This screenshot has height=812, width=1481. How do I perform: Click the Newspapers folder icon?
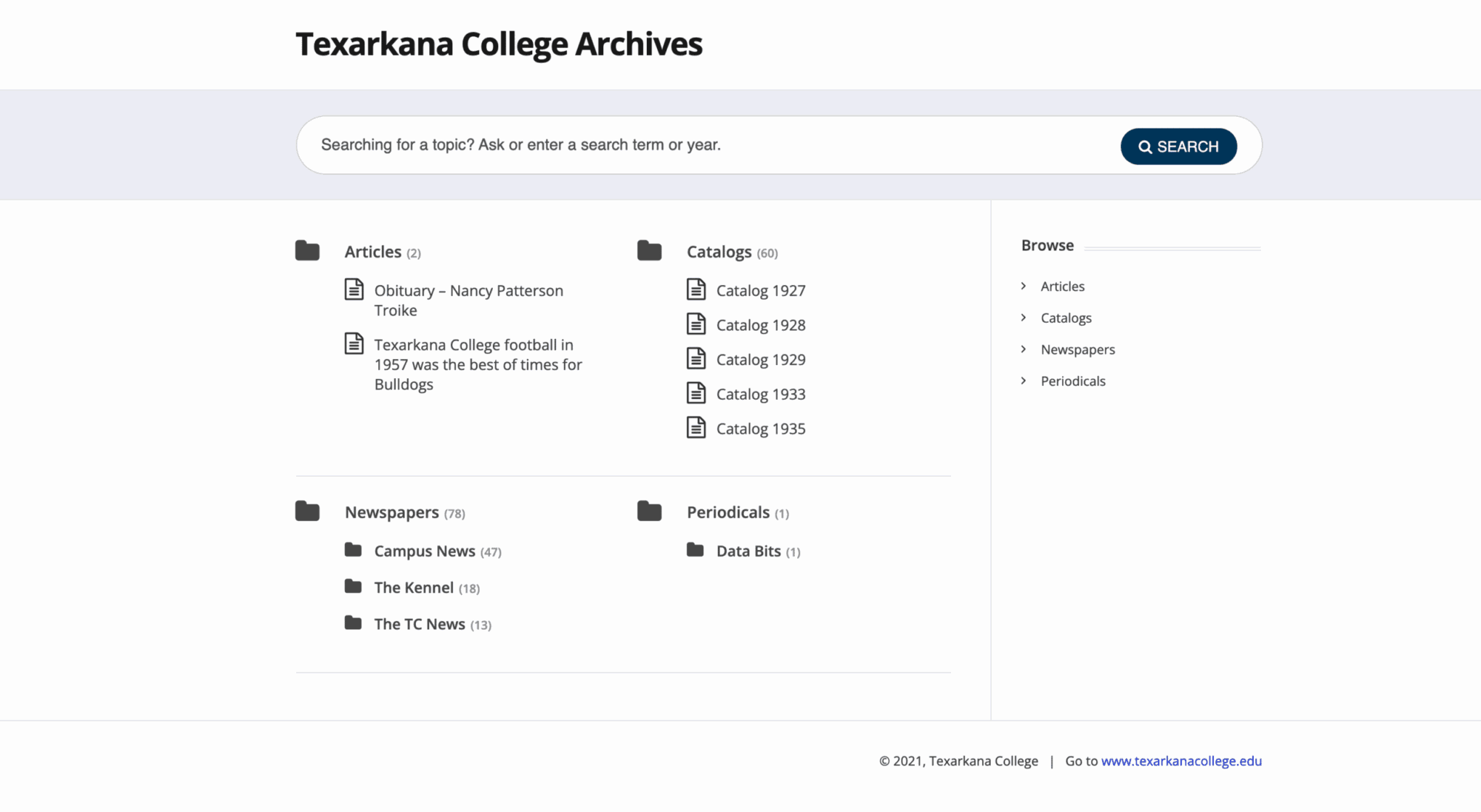pos(307,512)
